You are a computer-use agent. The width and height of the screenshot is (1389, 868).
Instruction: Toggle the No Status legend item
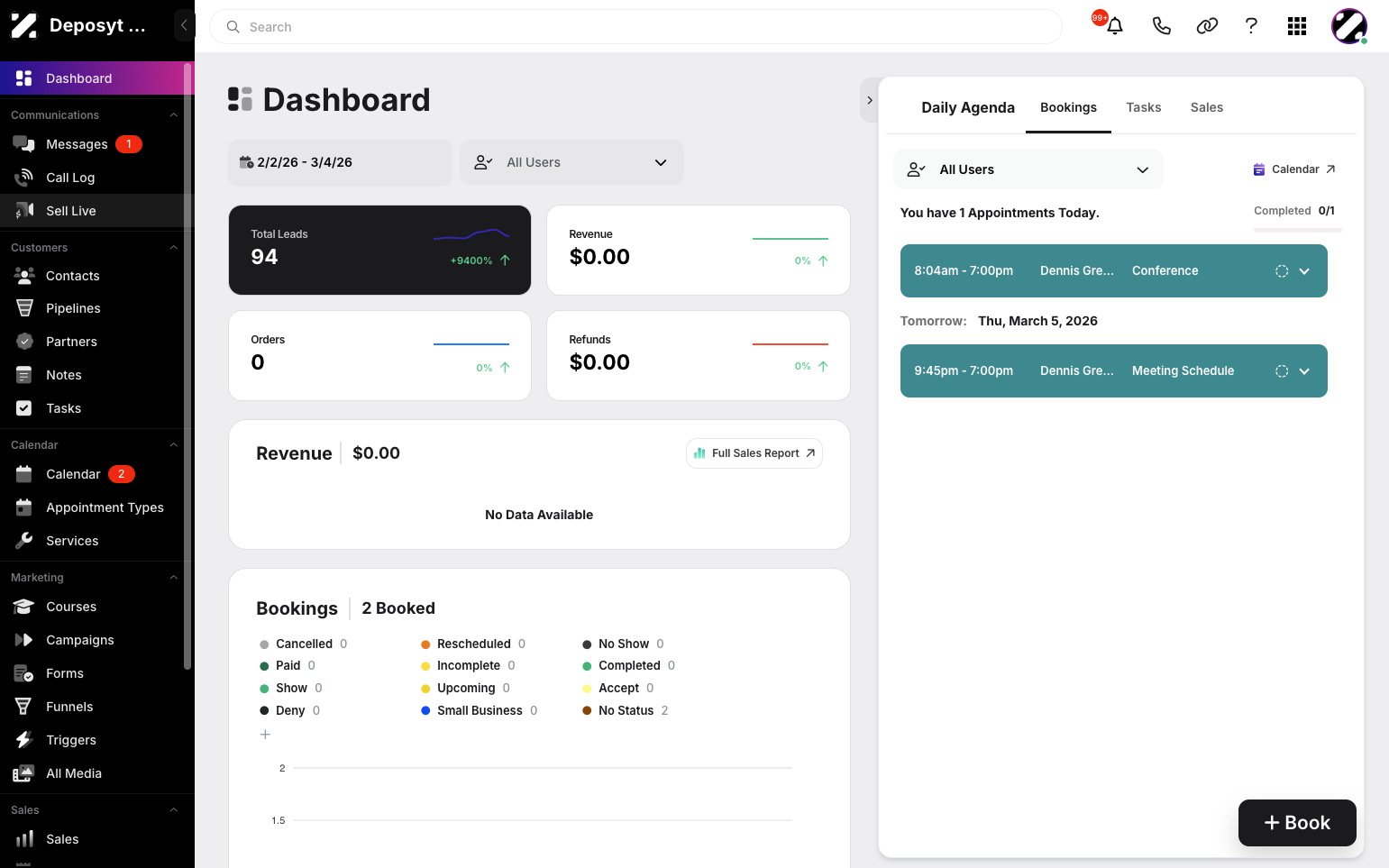tap(626, 710)
